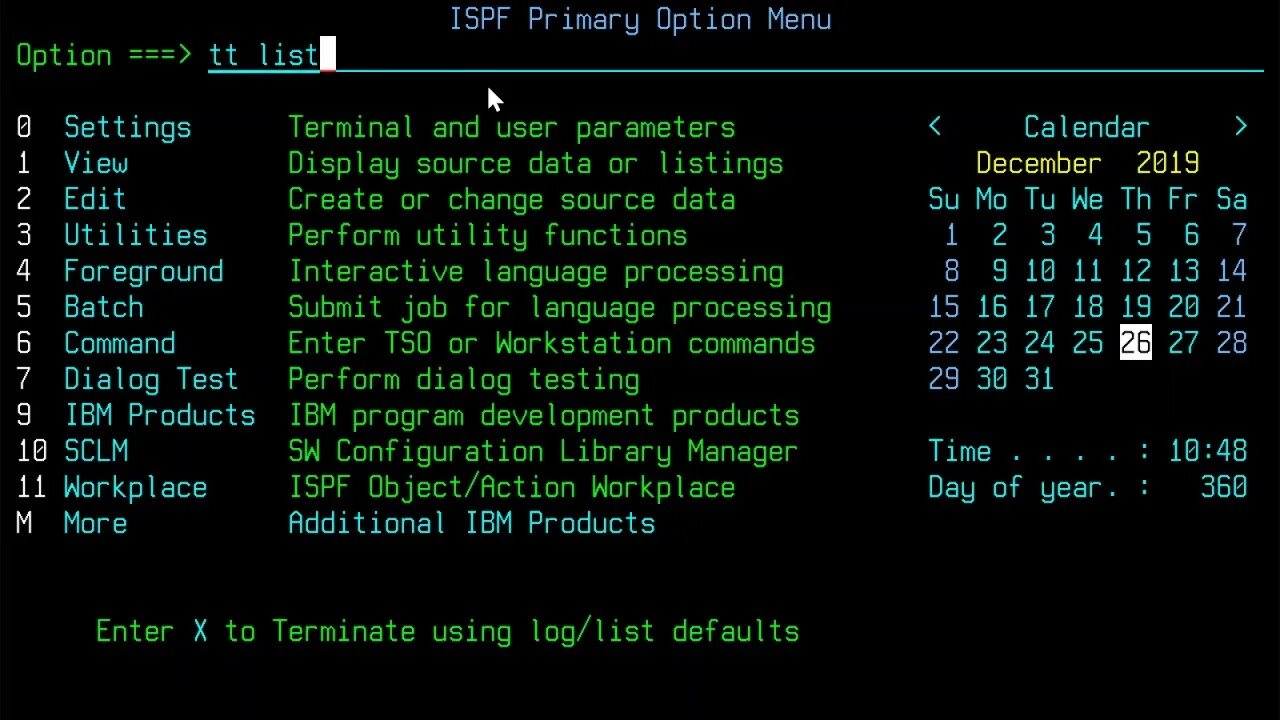Click the day of year value 360

pyautogui.click(x=1224, y=487)
